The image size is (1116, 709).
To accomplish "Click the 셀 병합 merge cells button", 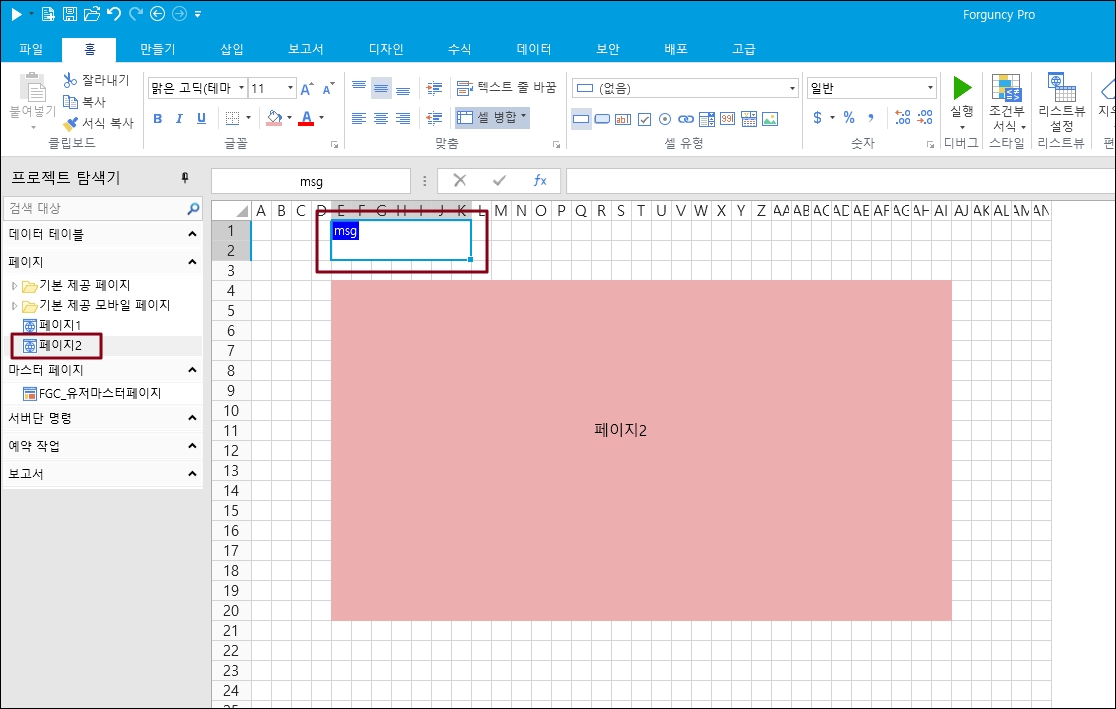I will 491,117.
